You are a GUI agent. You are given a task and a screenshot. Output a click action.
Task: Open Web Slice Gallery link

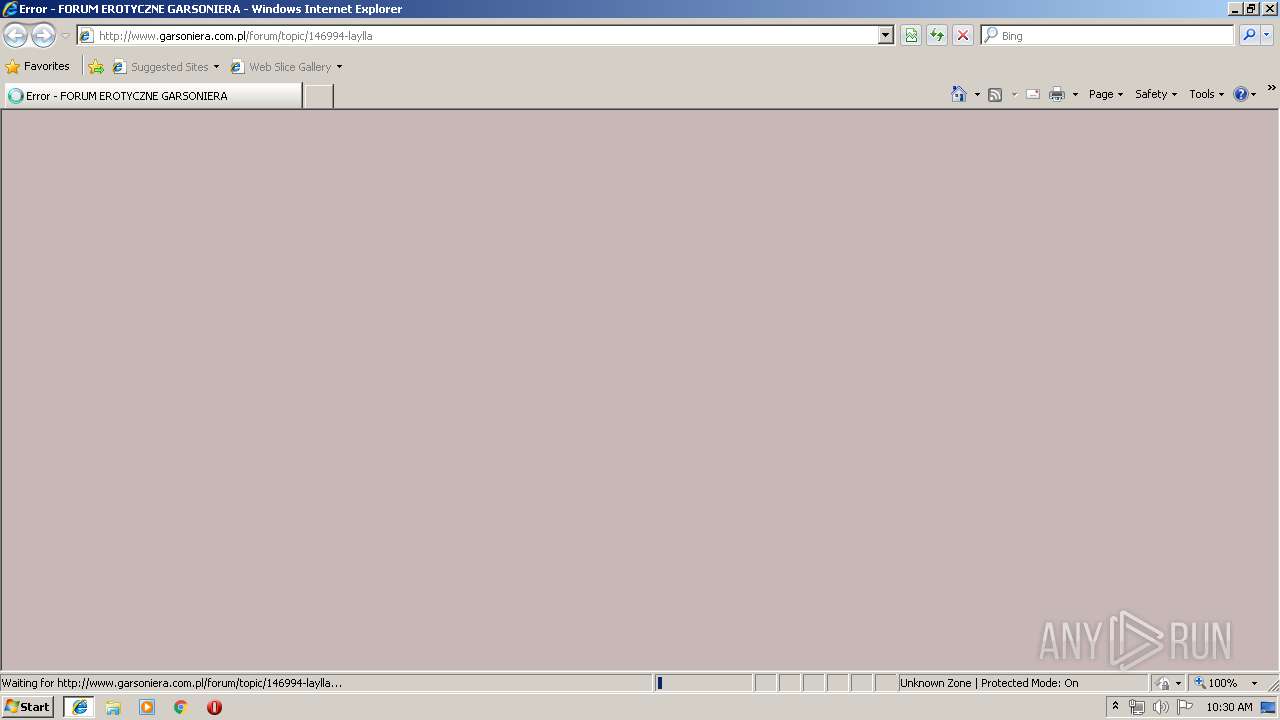click(282, 67)
